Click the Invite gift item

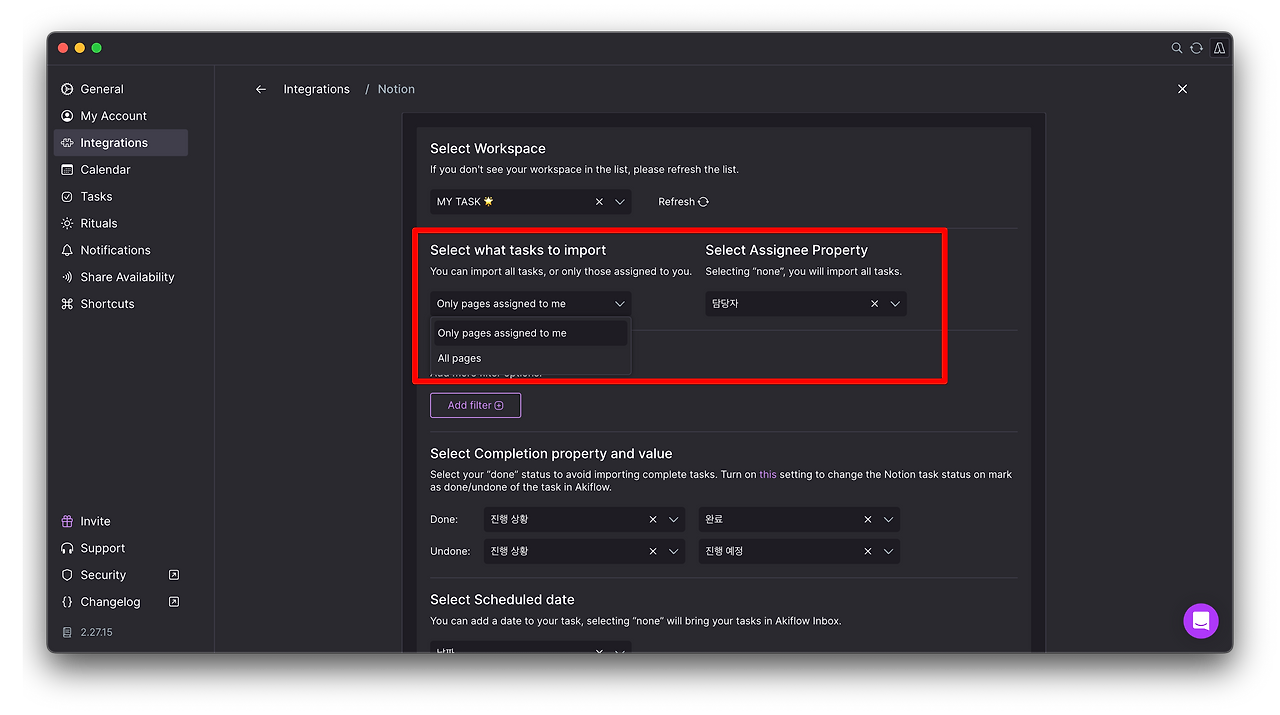pos(121,521)
